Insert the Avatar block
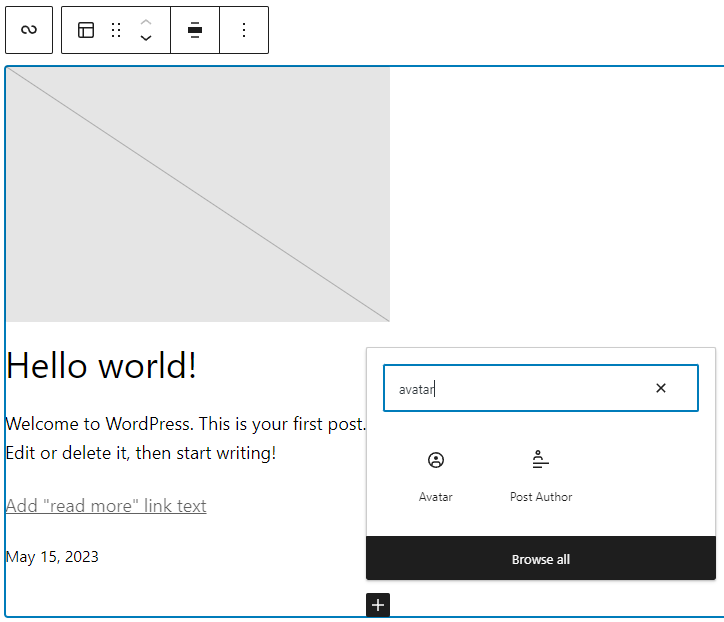Viewport: 724px width, 622px height. [435, 477]
